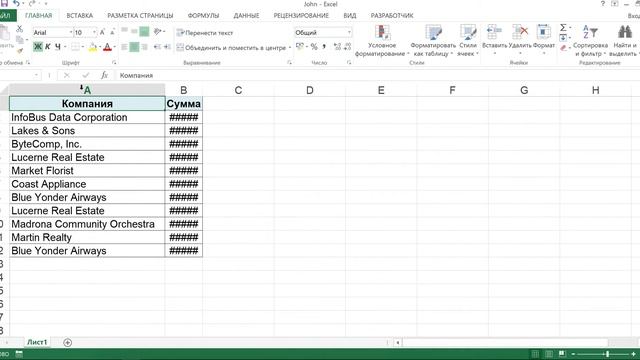Image resolution: width=640 pixels, height=360 pixels.
Task: Open Сортировка и фильтр menu
Action: tap(590, 41)
